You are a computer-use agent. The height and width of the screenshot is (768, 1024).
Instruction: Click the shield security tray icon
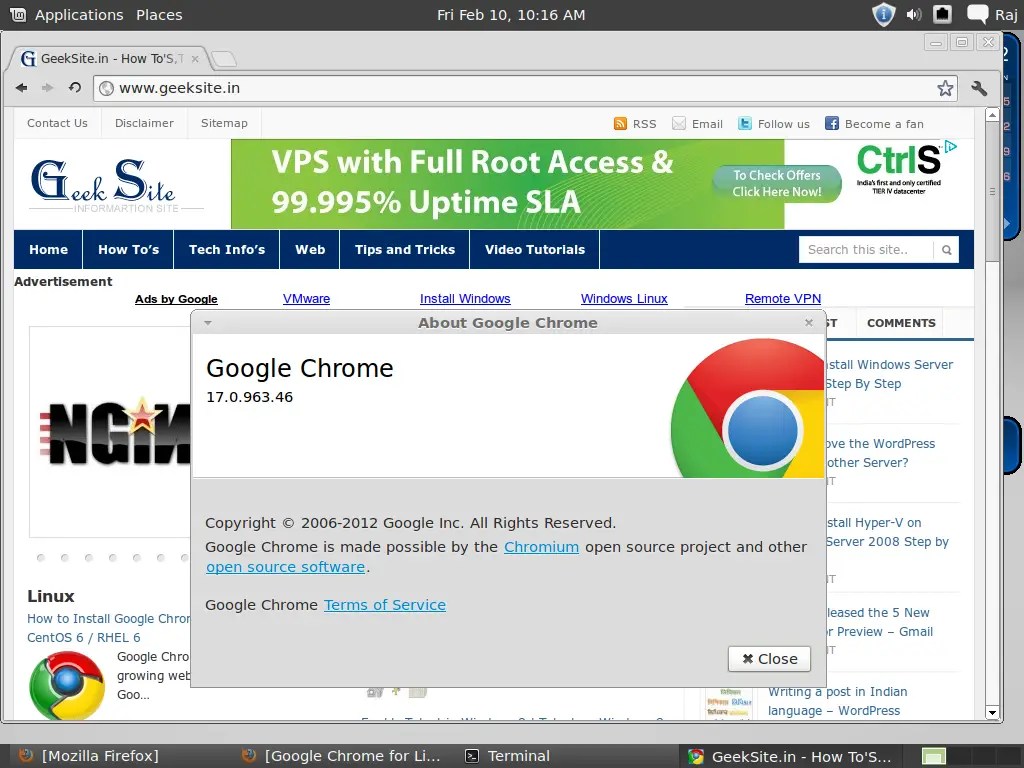pyautogui.click(x=884, y=14)
